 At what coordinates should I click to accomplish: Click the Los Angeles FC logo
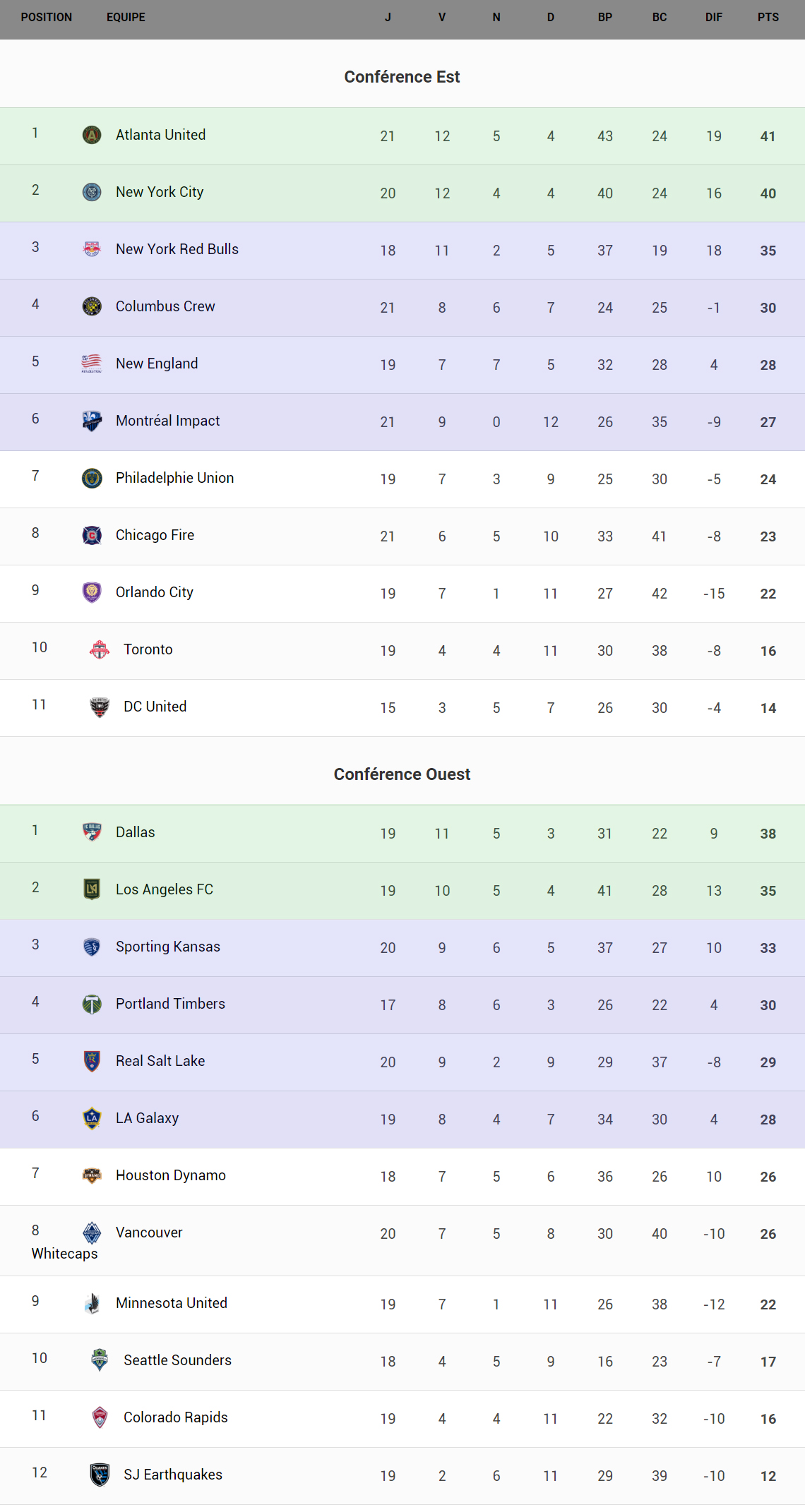tap(92, 889)
